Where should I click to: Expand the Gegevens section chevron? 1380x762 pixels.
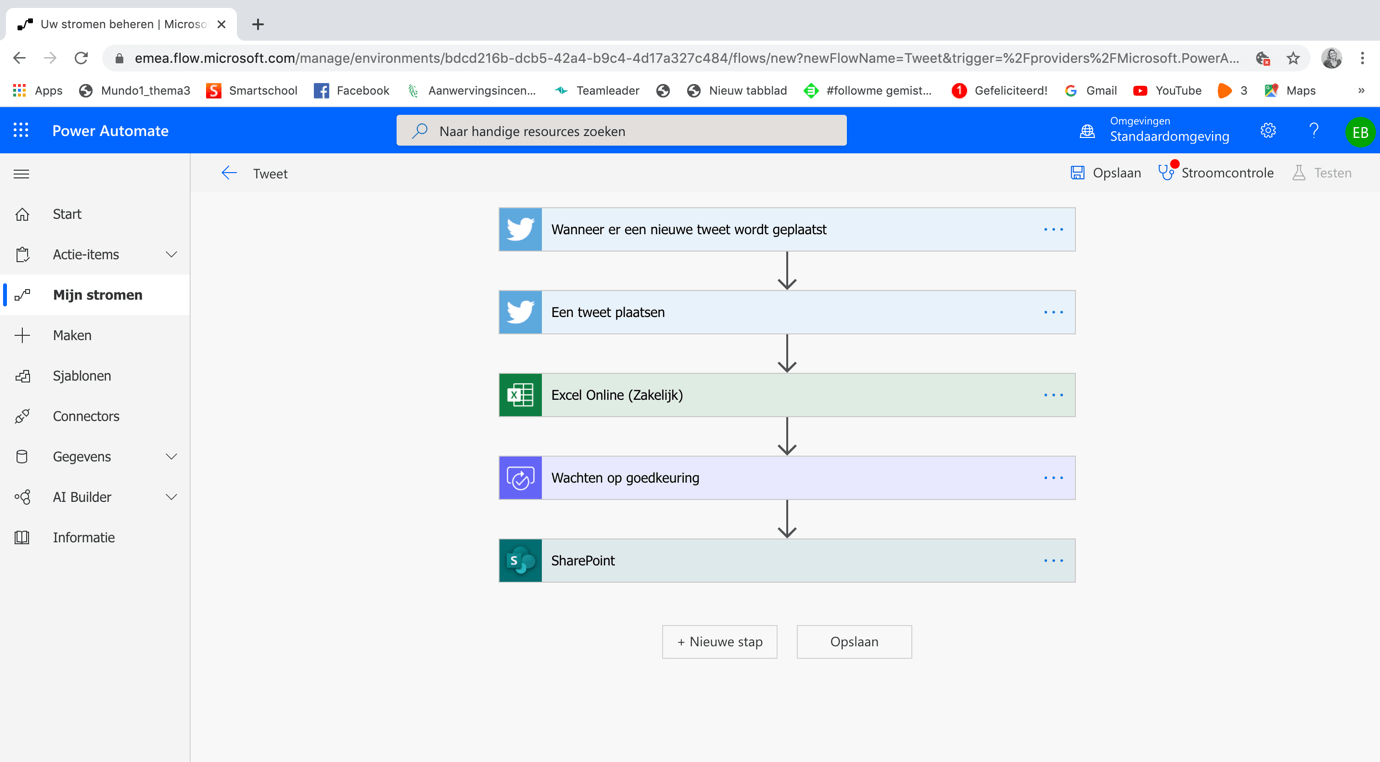[x=171, y=457]
